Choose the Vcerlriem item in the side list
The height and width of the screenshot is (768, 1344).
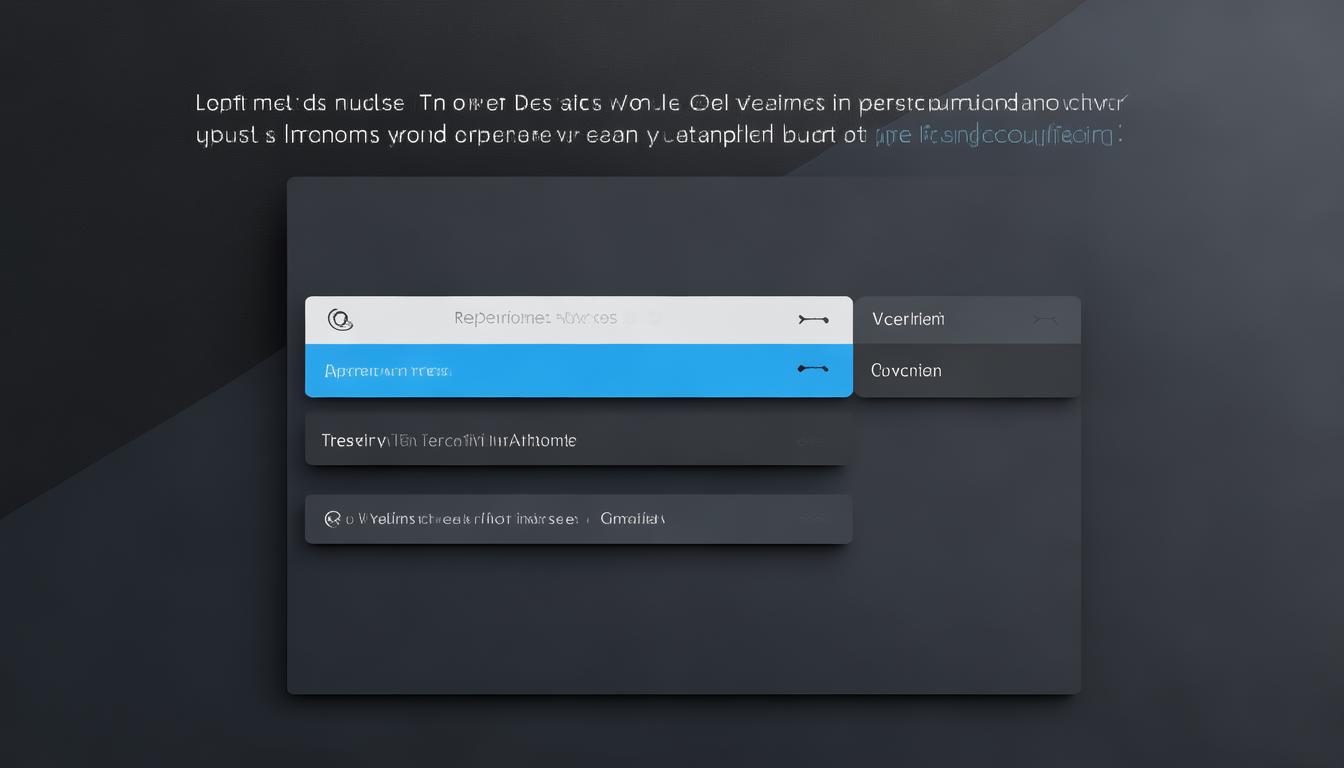tap(908, 320)
